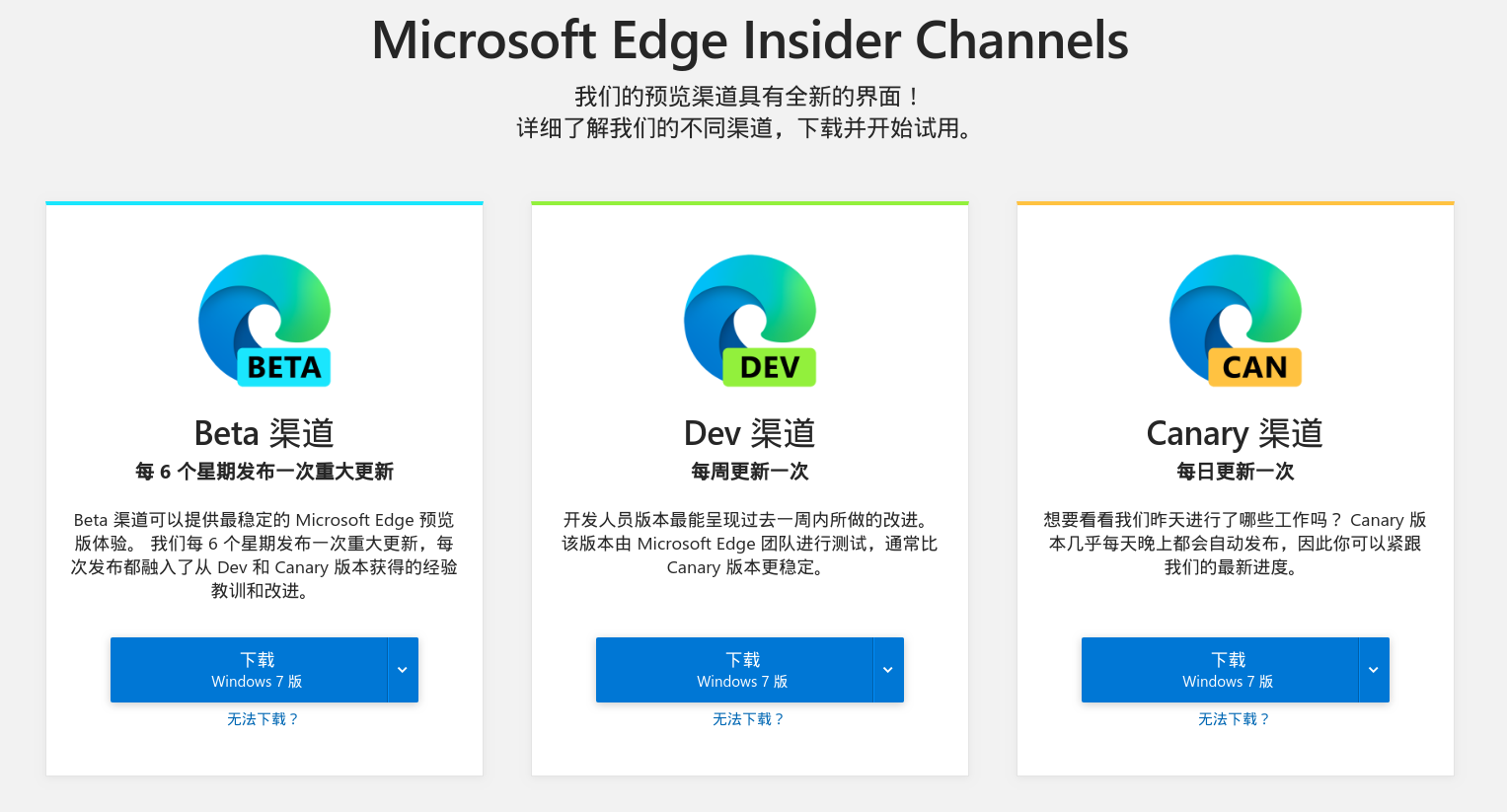The height and width of the screenshot is (812, 1507).
Task: Expand the Dev download options chevron
Action: tap(888, 670)
